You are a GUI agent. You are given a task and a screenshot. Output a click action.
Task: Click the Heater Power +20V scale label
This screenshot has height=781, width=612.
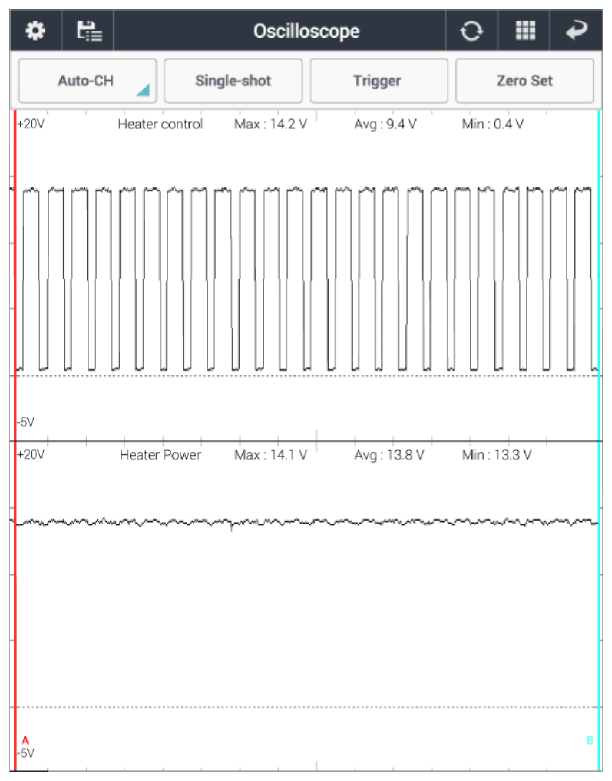31,454
